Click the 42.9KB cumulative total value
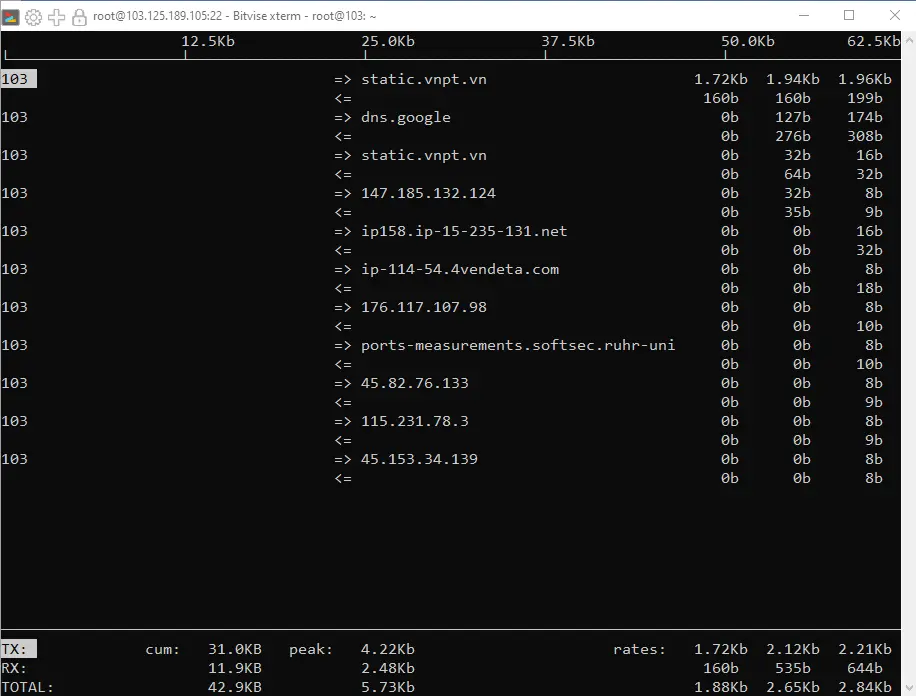Screen dimensions: 916x696 [x=235, y=687]
